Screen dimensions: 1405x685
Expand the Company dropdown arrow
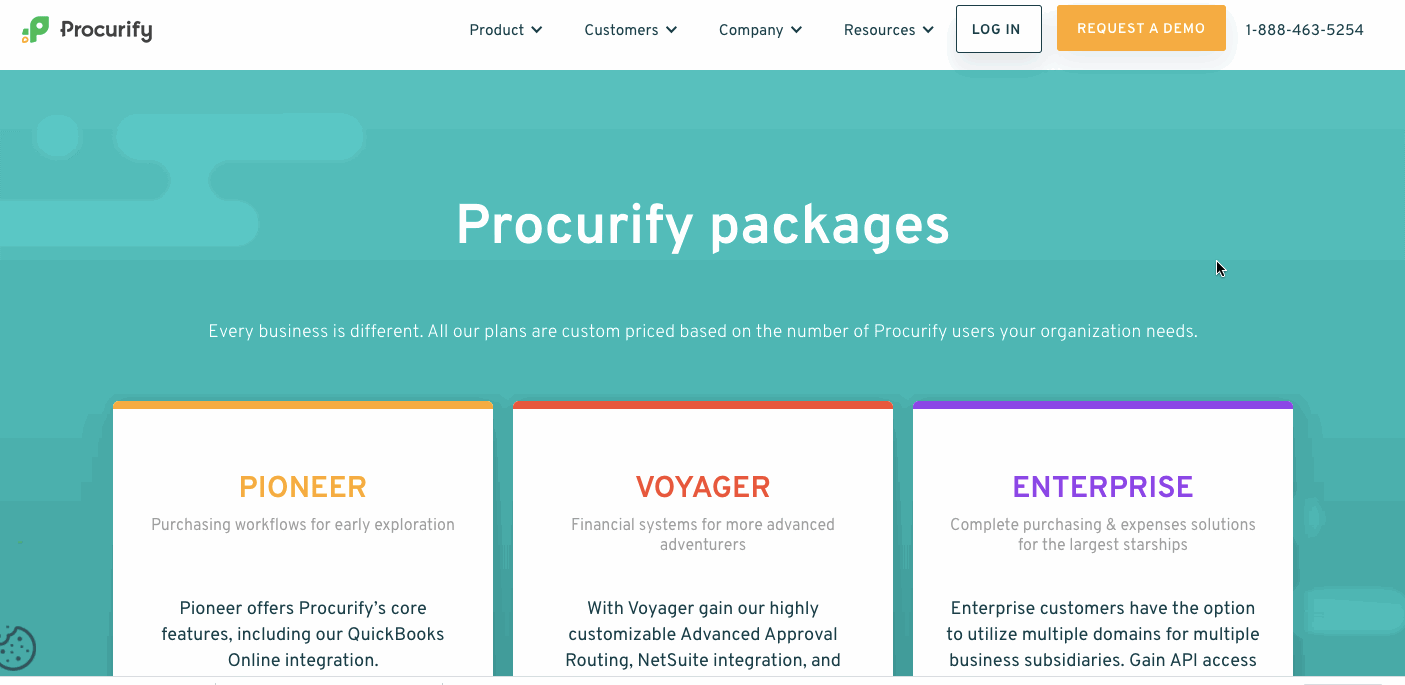coord(796,30)
